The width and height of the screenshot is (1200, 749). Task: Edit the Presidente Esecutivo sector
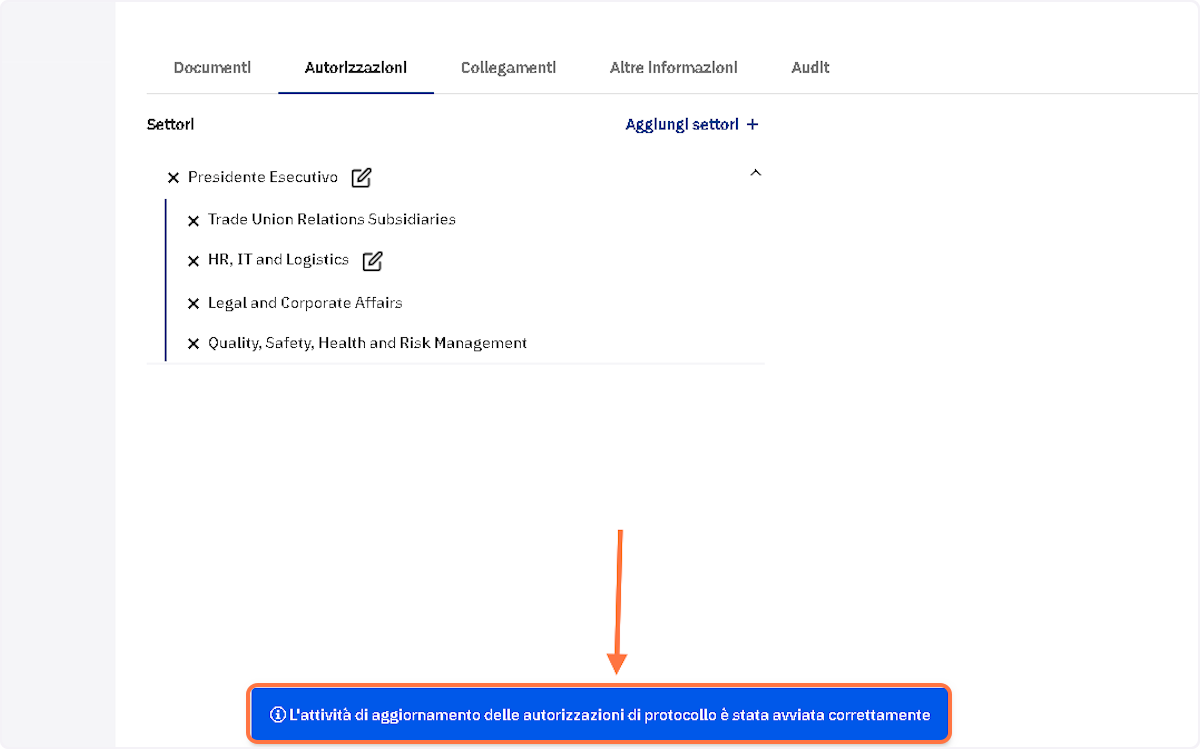click(x=361, y=178)
